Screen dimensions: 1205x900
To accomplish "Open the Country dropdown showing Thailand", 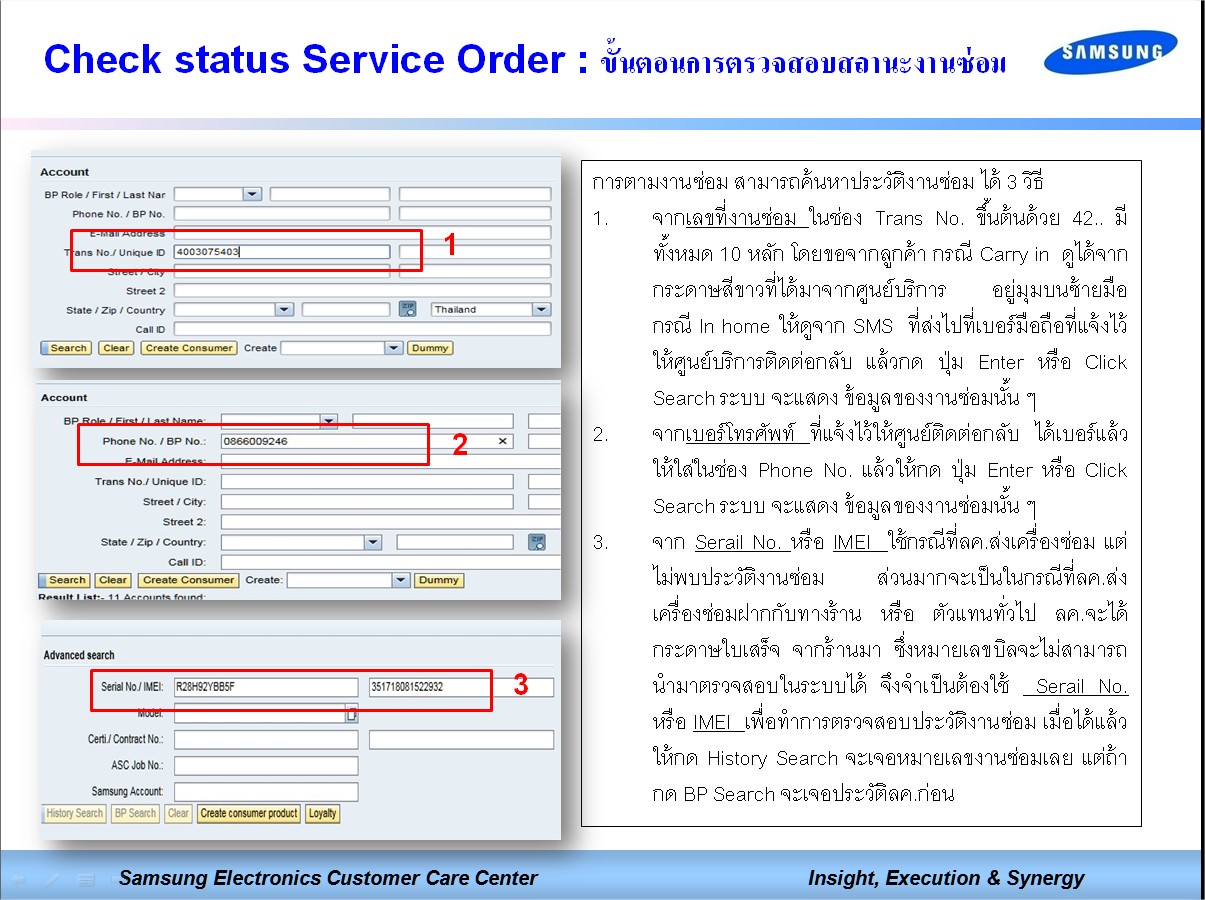I will coord(541,310).
